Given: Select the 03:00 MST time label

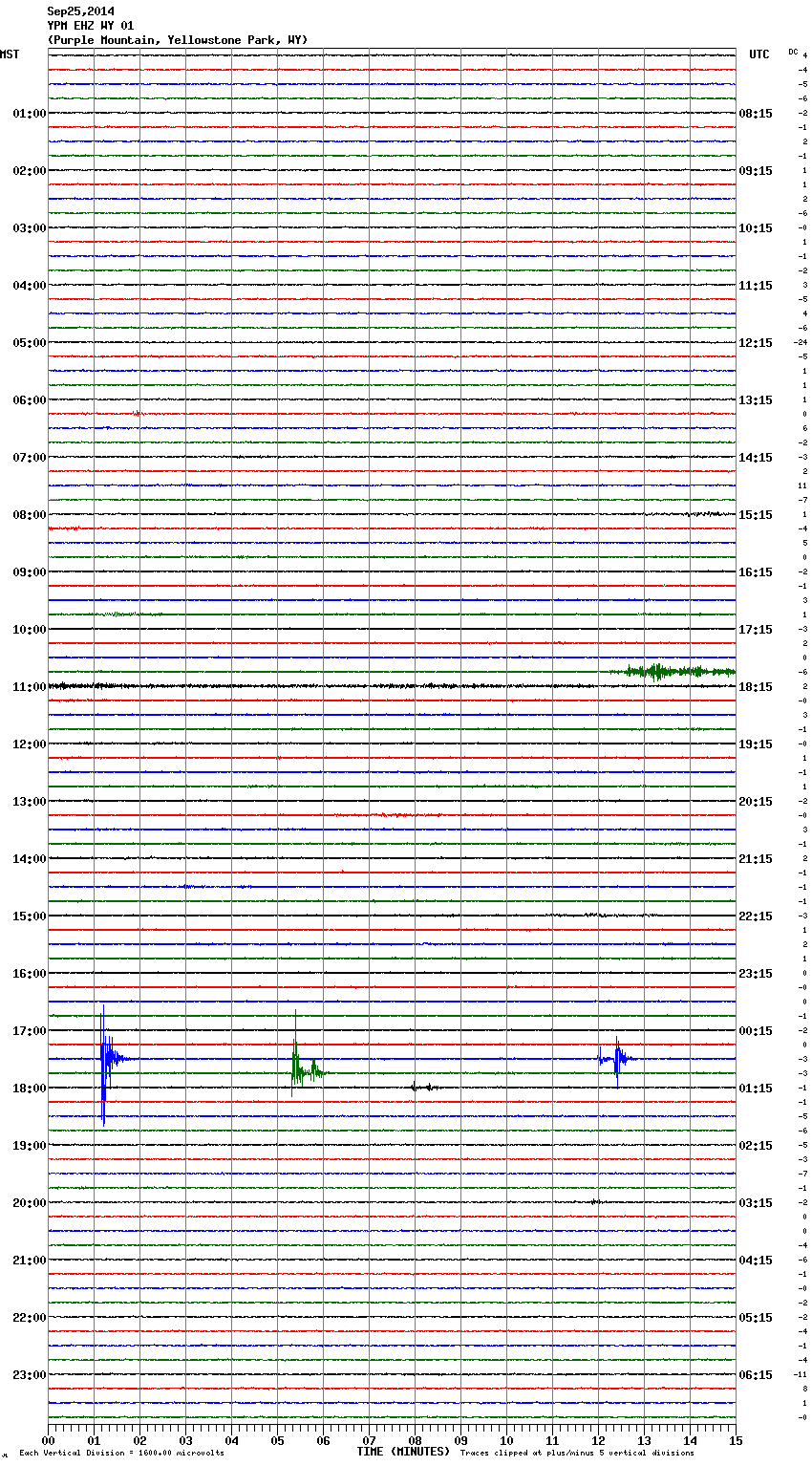Looking at the screenshot, I should click(x=30, y=228).
